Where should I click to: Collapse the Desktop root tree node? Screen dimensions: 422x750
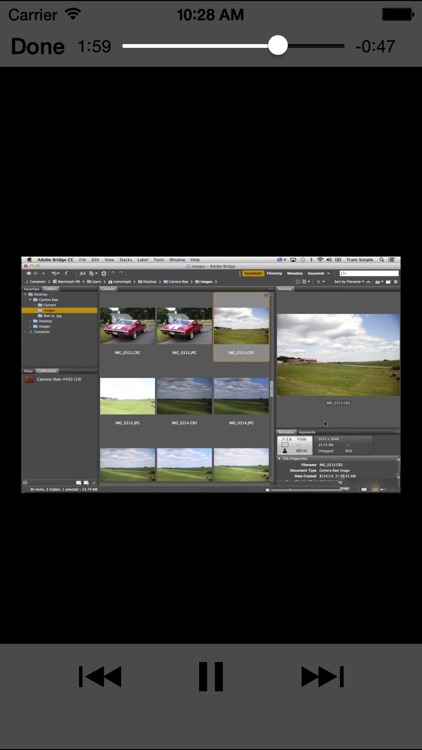(25, 294)
